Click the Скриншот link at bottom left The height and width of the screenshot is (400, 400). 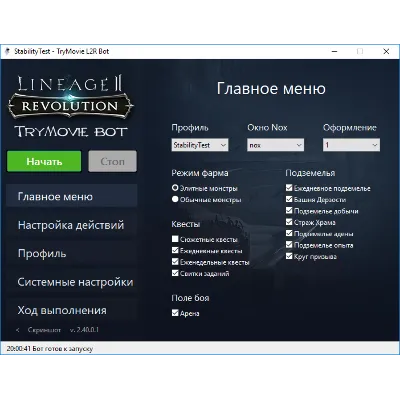pos(44,330)
